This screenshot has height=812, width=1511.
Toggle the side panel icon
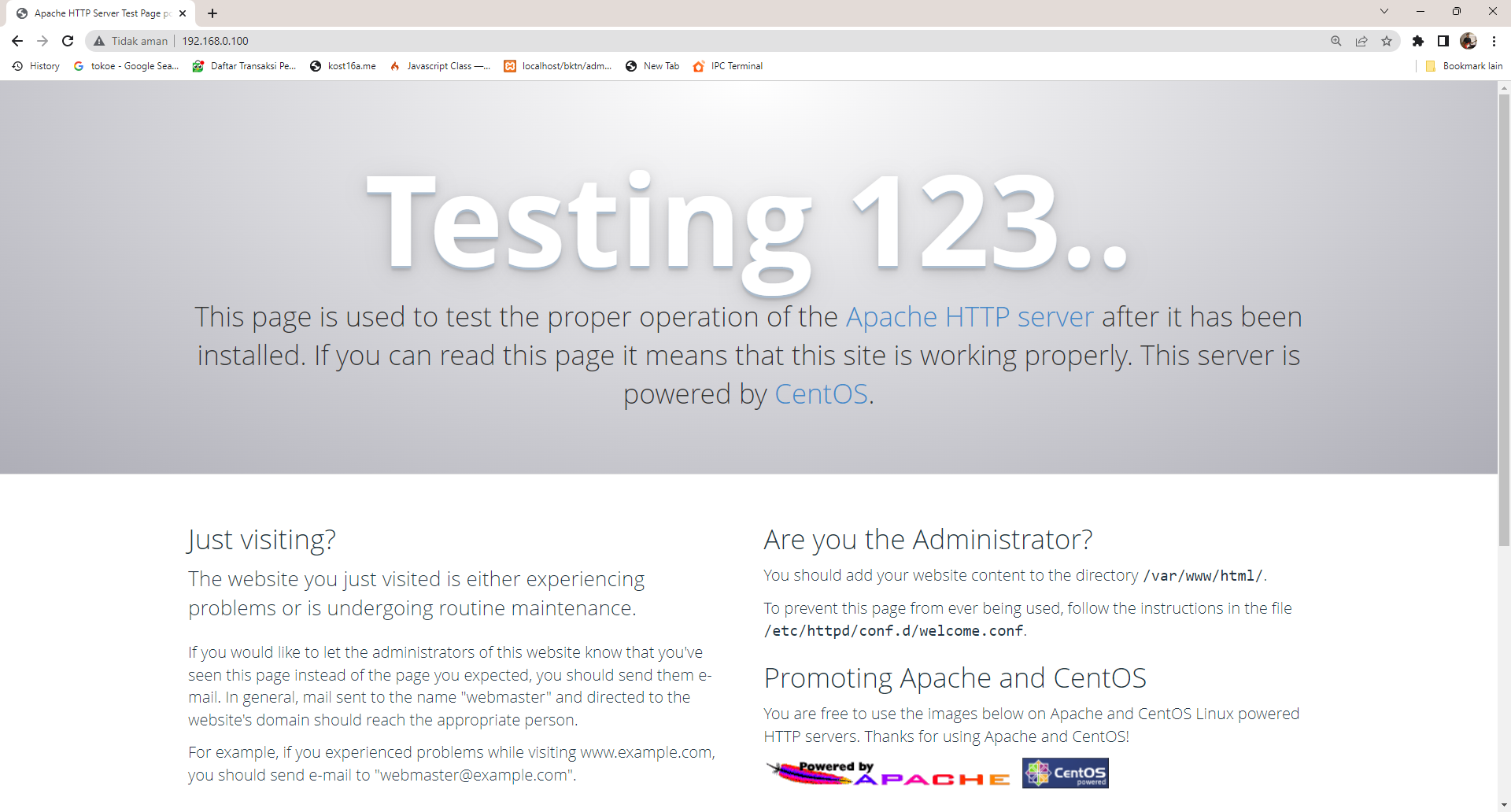pyautogui.click(x=1443, y=41)
